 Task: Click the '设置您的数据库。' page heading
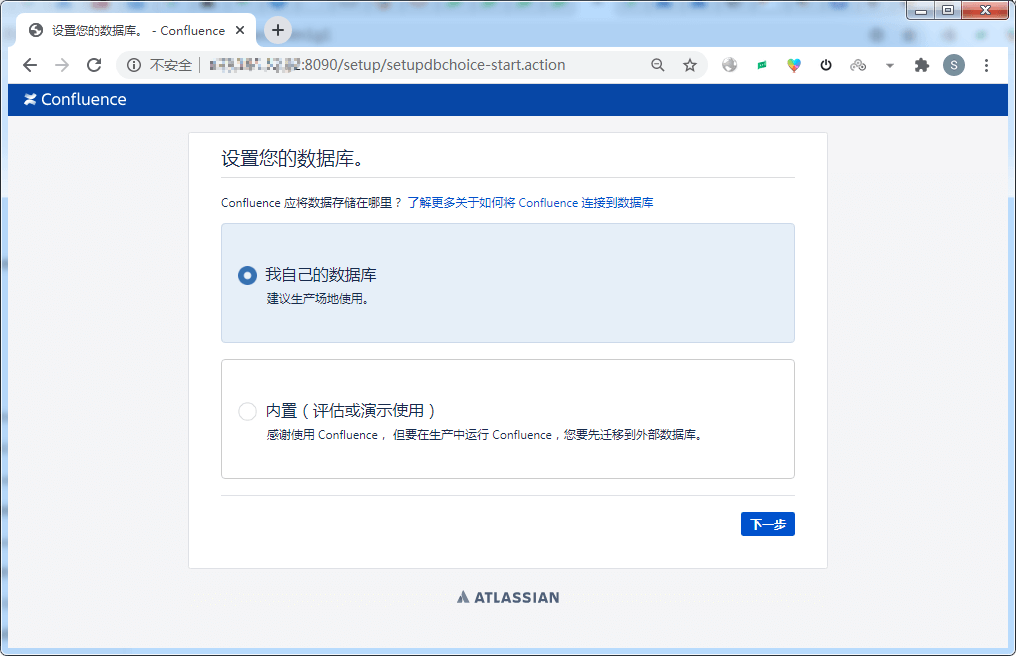click(x=292, y=158)
